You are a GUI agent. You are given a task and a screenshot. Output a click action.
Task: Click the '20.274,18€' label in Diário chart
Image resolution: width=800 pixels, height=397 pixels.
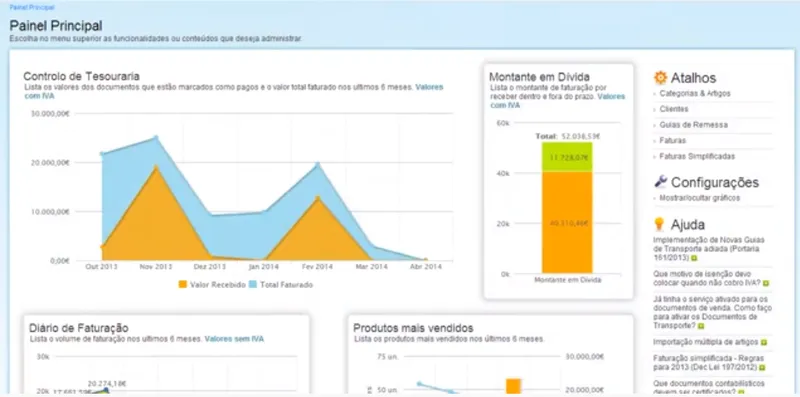coord(107,384)
